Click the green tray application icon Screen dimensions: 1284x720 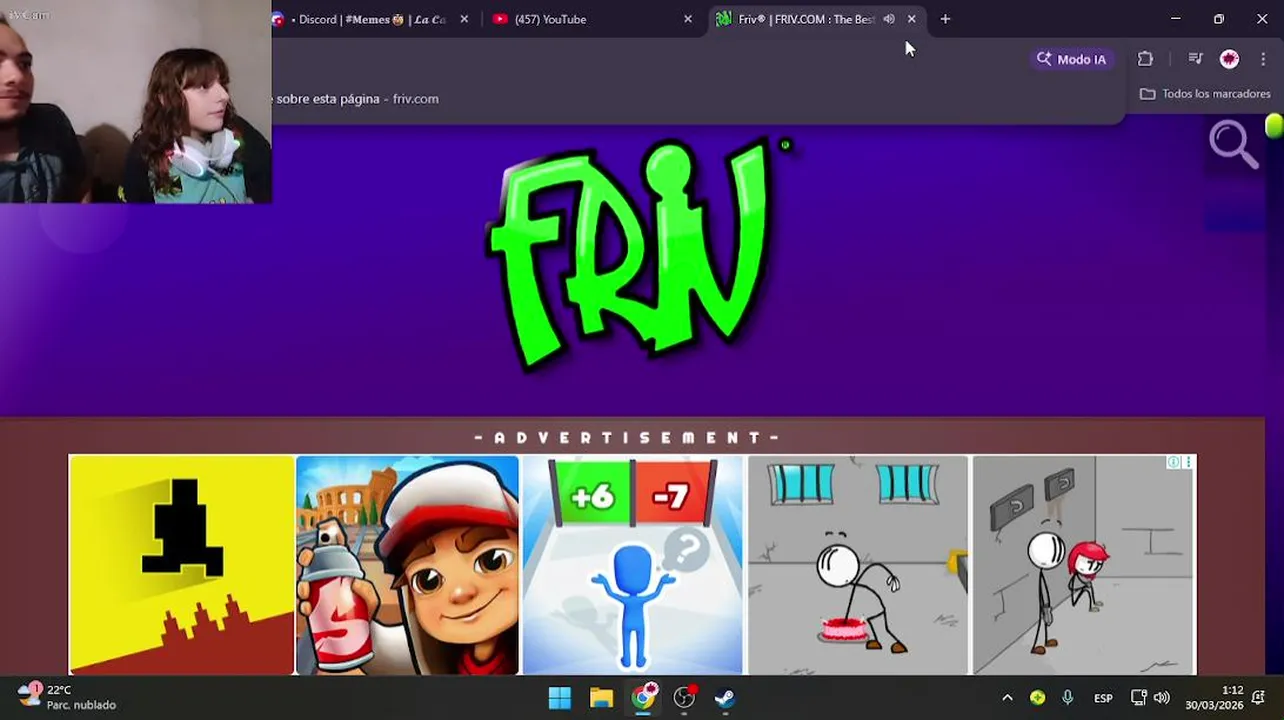1037,698
